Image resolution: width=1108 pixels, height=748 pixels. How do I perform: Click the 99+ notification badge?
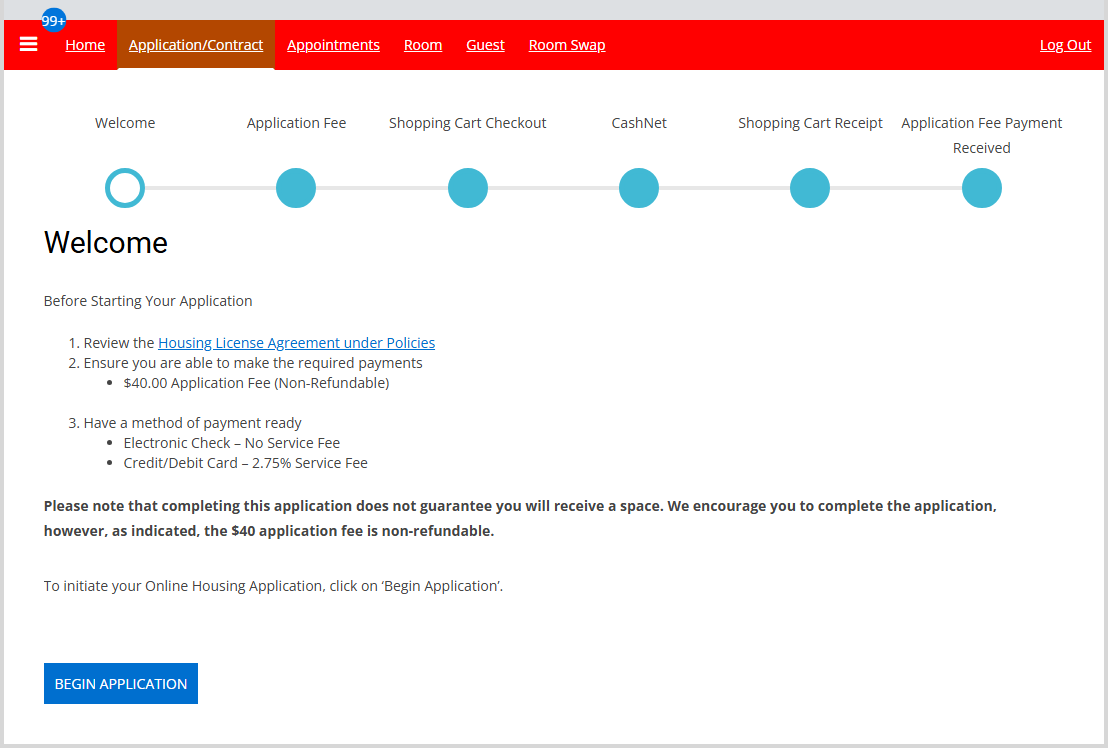[54, 20]
